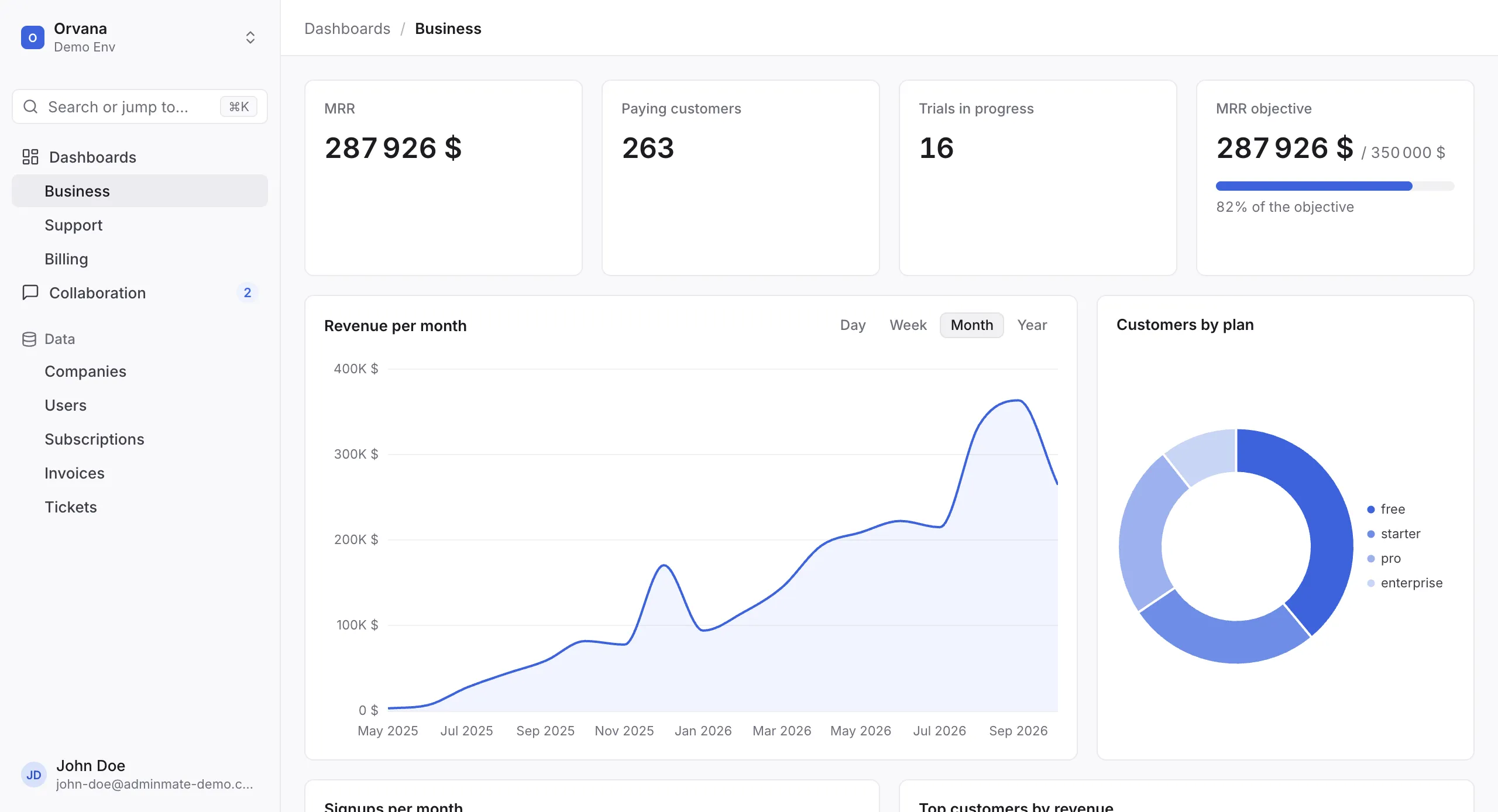Click the Orvana blue logo icon
This screenshot has height=812, width=1498.
click(33, 37)
